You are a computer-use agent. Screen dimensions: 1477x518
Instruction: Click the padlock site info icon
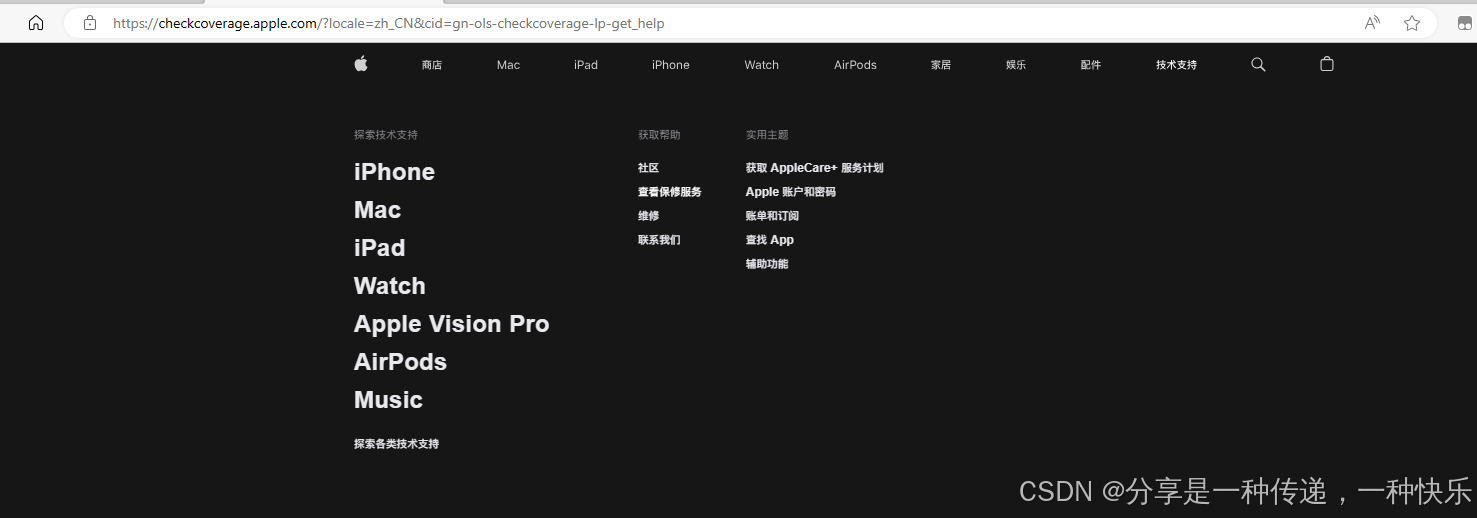pos(90,23)
